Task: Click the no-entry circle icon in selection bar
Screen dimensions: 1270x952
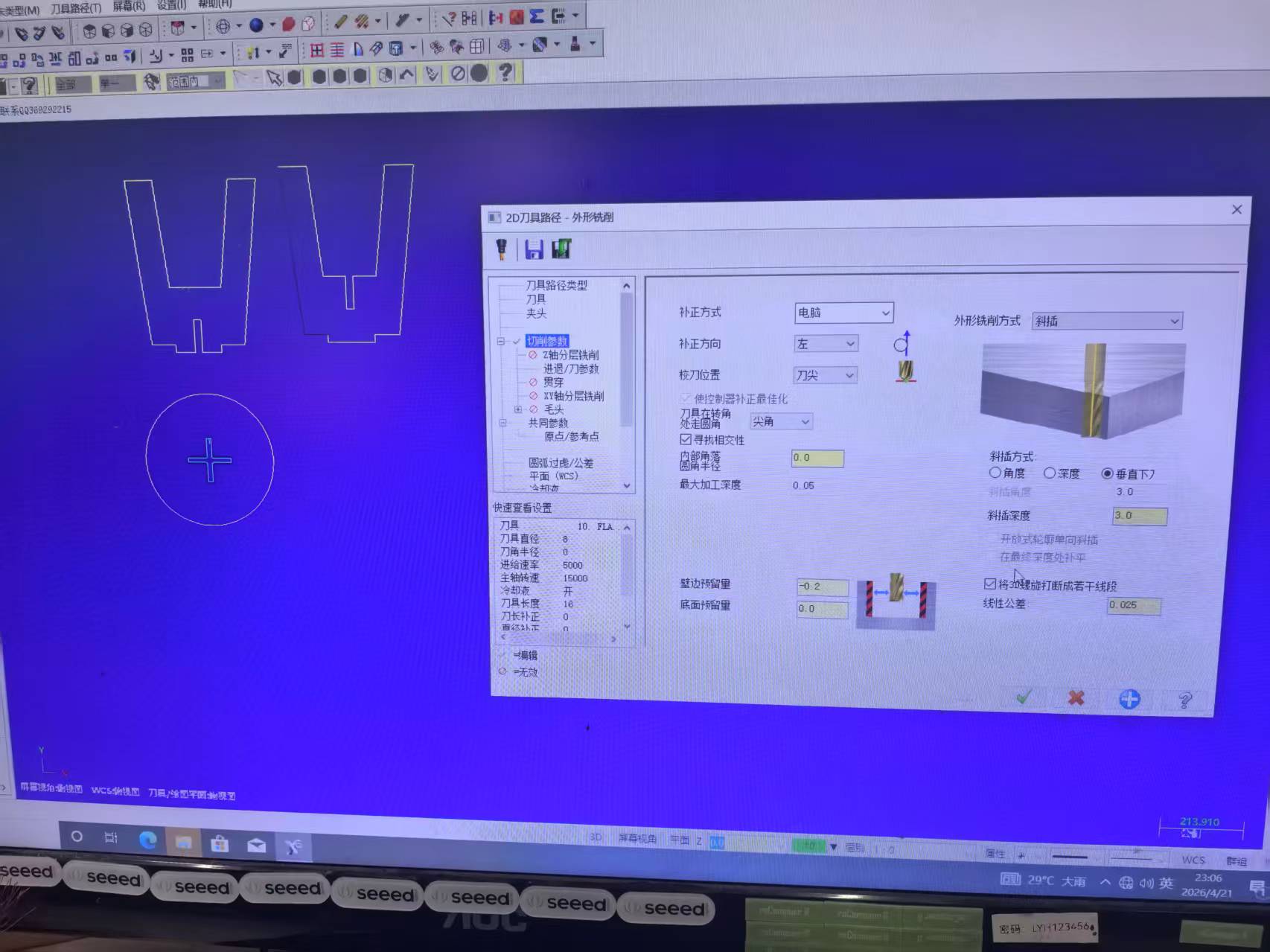Action: click(458, 73)
